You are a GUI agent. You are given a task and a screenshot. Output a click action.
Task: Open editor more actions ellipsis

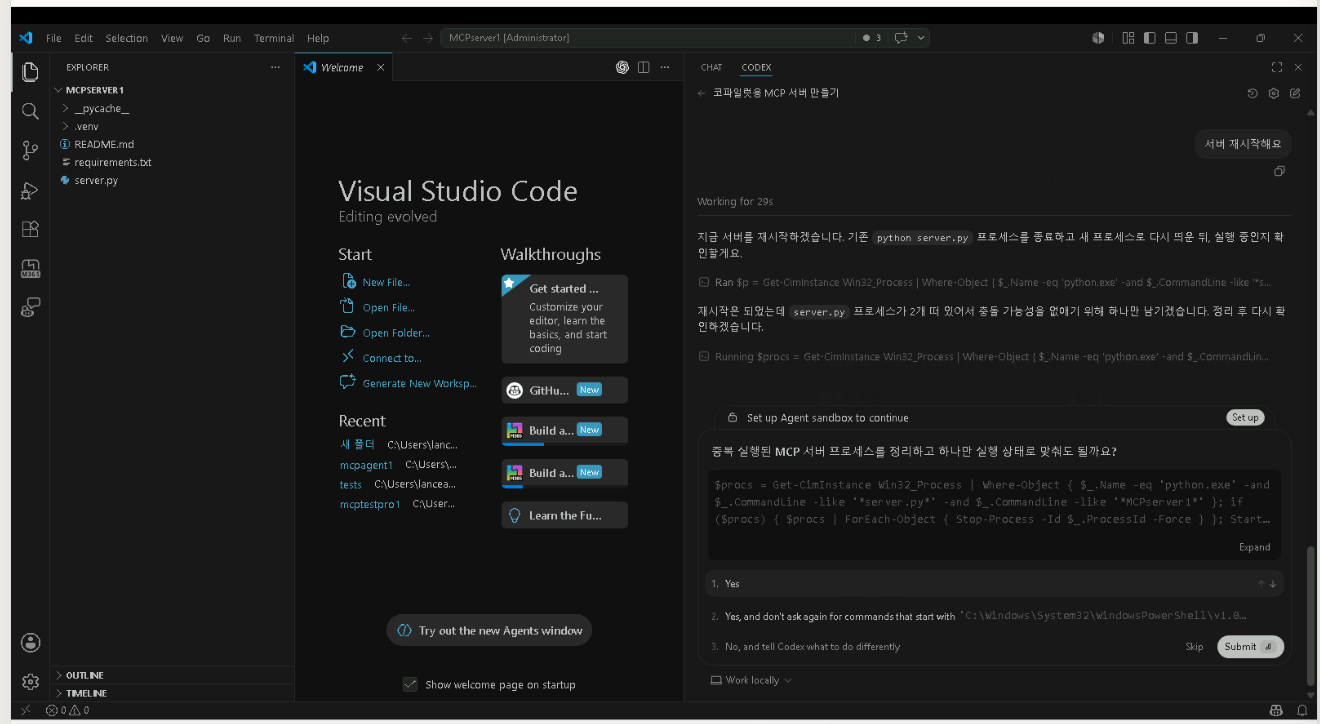pos(664,67)
